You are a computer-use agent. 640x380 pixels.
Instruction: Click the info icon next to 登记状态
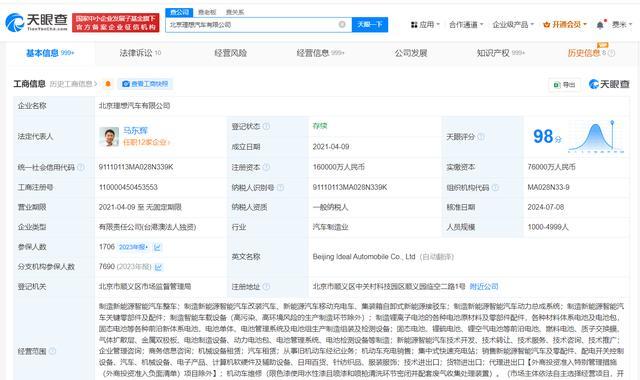coord(267,126)
